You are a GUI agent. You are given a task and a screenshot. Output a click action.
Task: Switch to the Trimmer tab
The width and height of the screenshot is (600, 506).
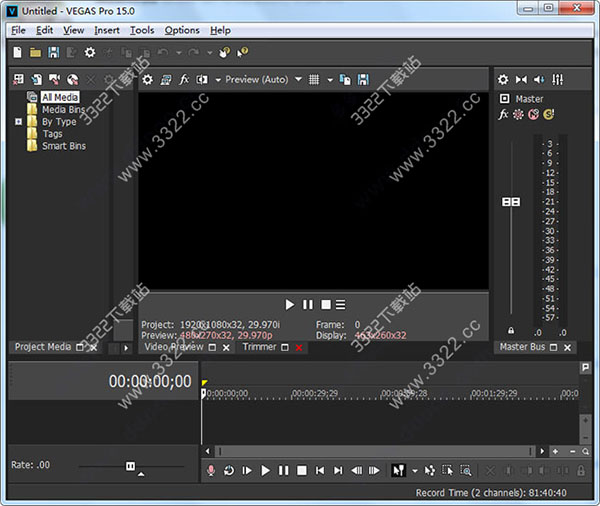pyautogui.click(x=259, y=347)
